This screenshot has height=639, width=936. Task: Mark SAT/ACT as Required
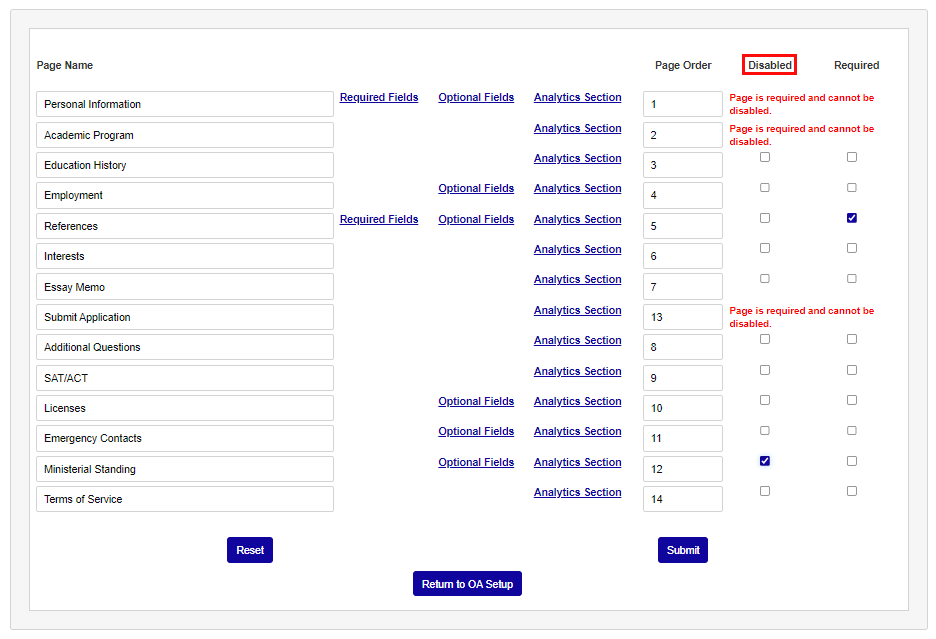coord(851,369)
